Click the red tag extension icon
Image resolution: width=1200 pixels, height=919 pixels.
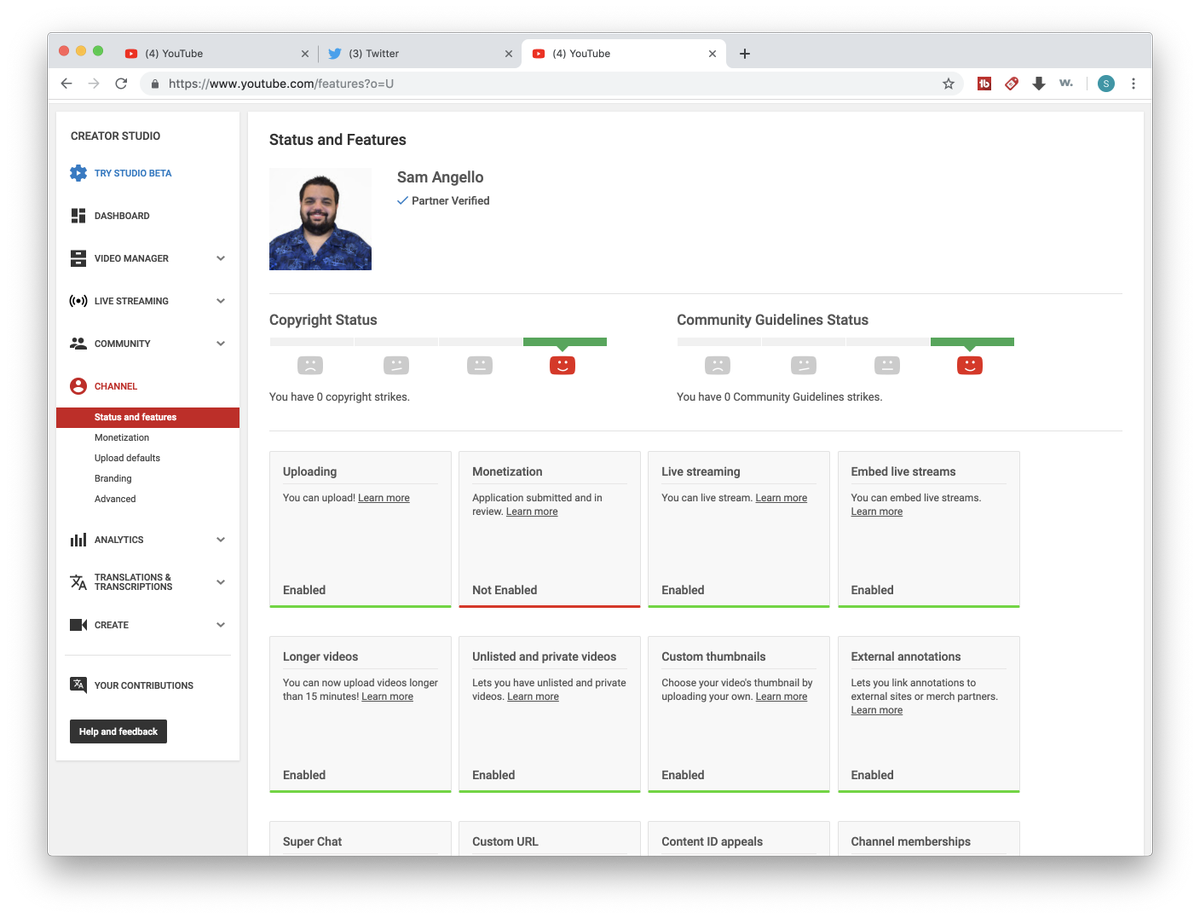point(1011,84)
